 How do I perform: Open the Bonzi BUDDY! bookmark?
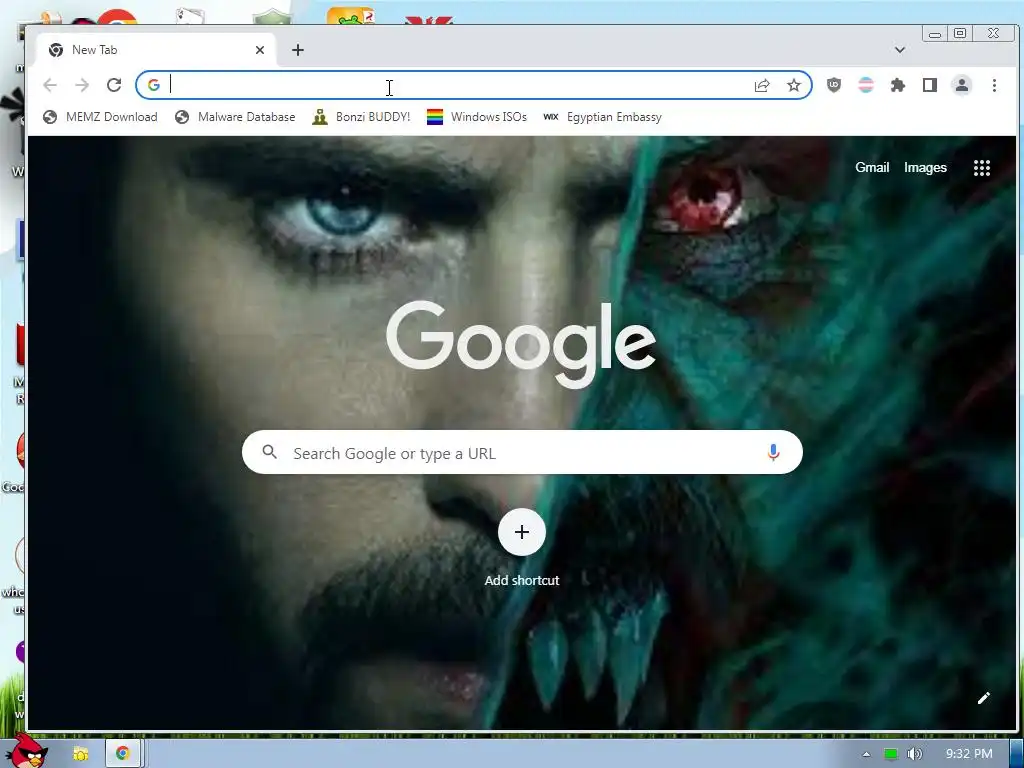(362, 117)
